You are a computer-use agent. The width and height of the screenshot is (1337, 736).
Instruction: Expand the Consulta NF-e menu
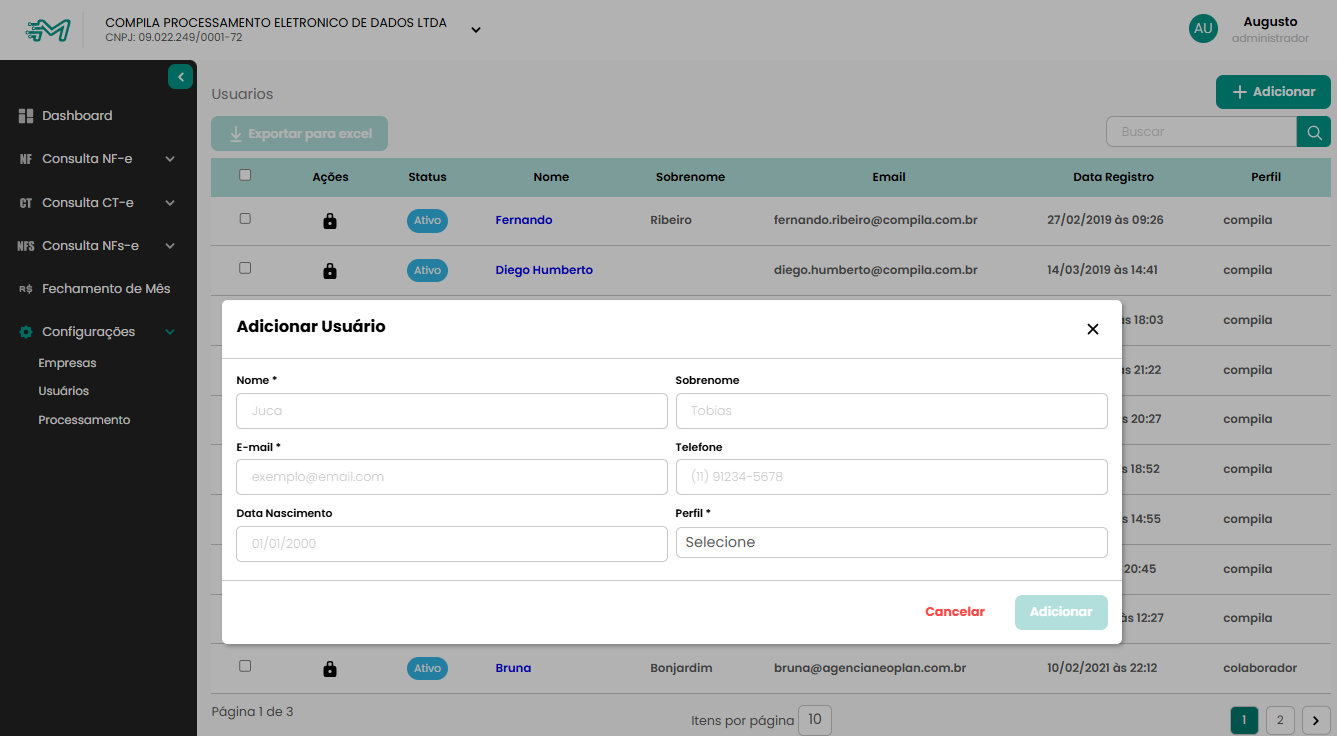coord(170,159)
